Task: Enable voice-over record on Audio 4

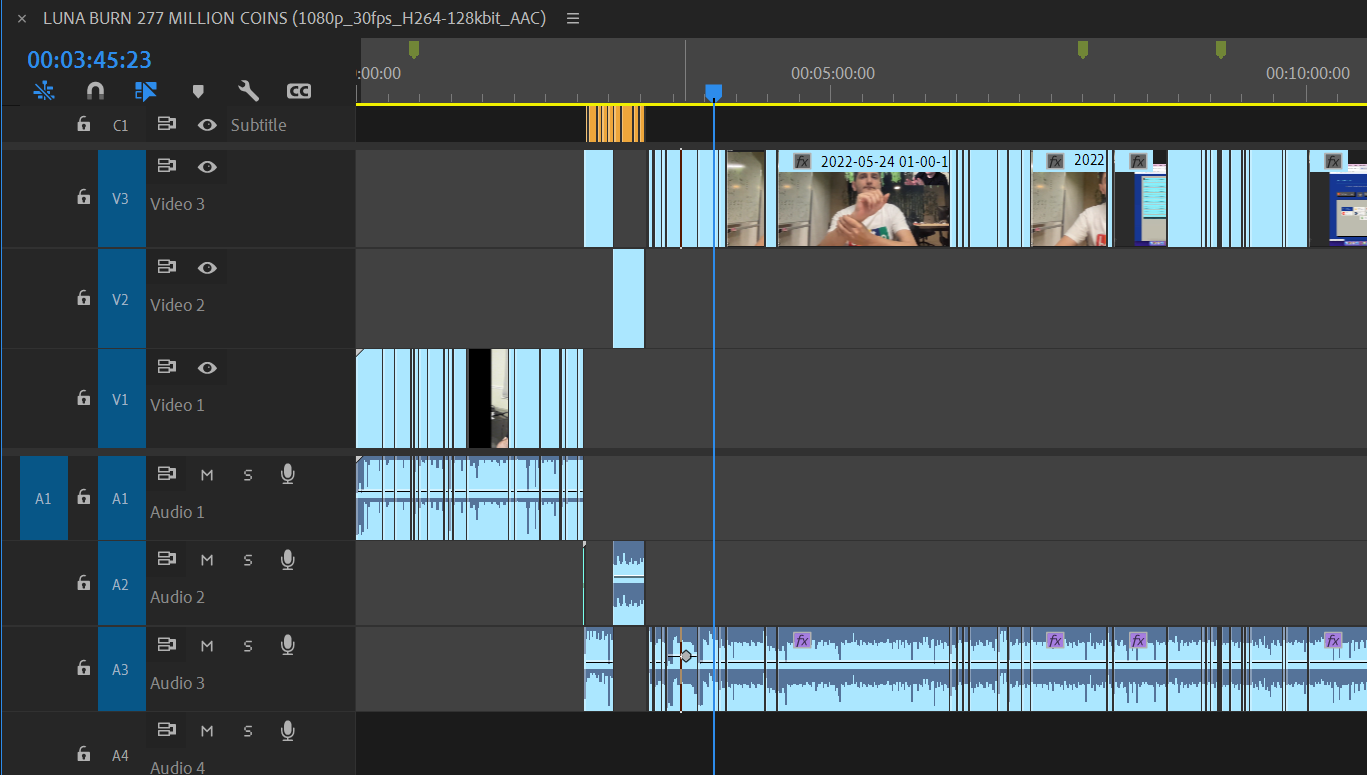Action: click(x=288, y=731)
